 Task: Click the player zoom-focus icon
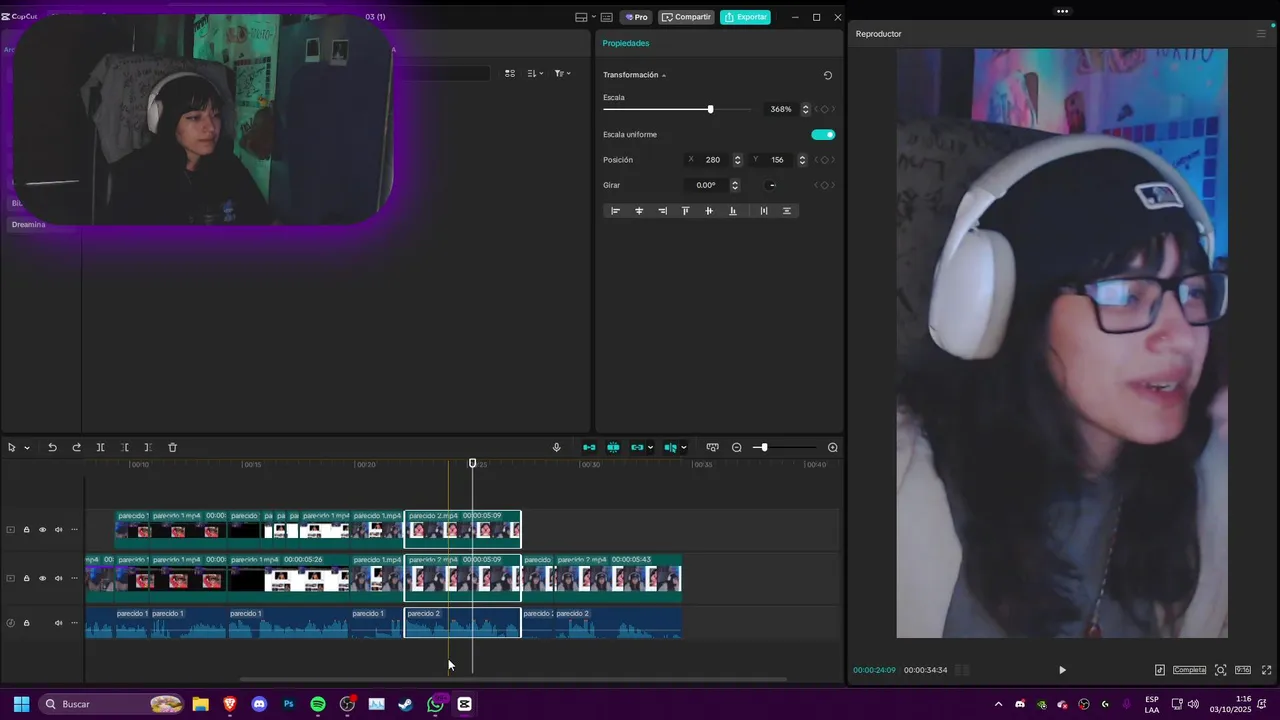[x=1221, y=670]
